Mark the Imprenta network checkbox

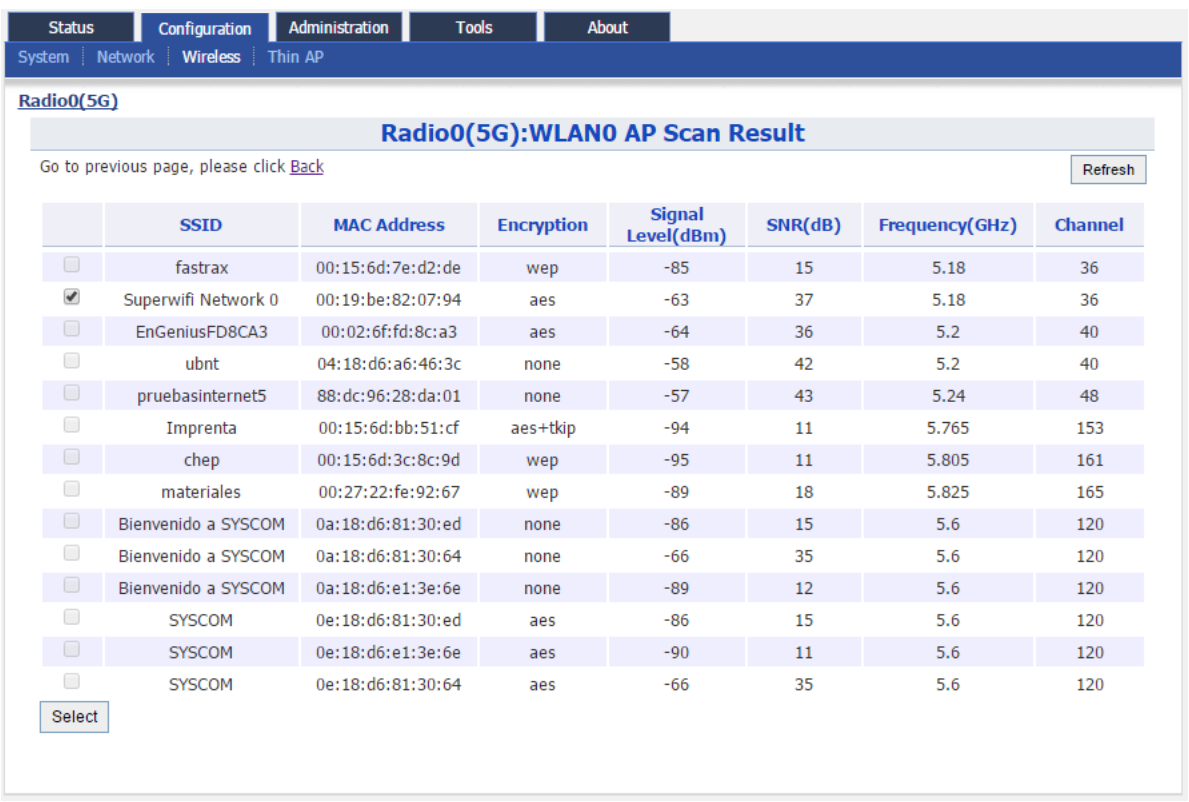71,424
